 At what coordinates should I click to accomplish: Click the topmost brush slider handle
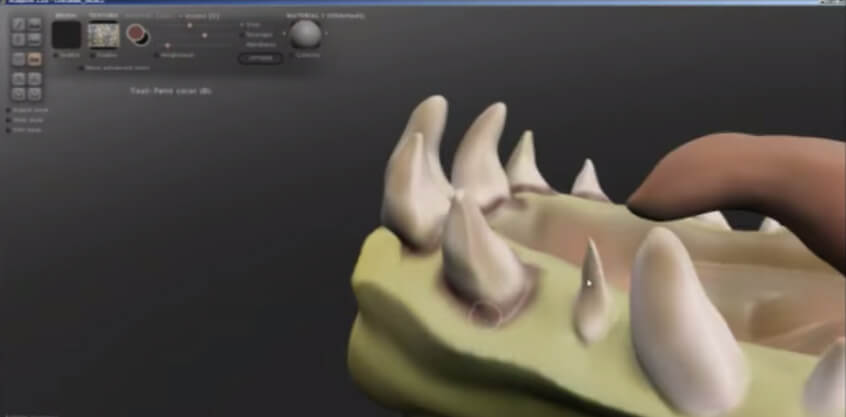coord(189,25)
